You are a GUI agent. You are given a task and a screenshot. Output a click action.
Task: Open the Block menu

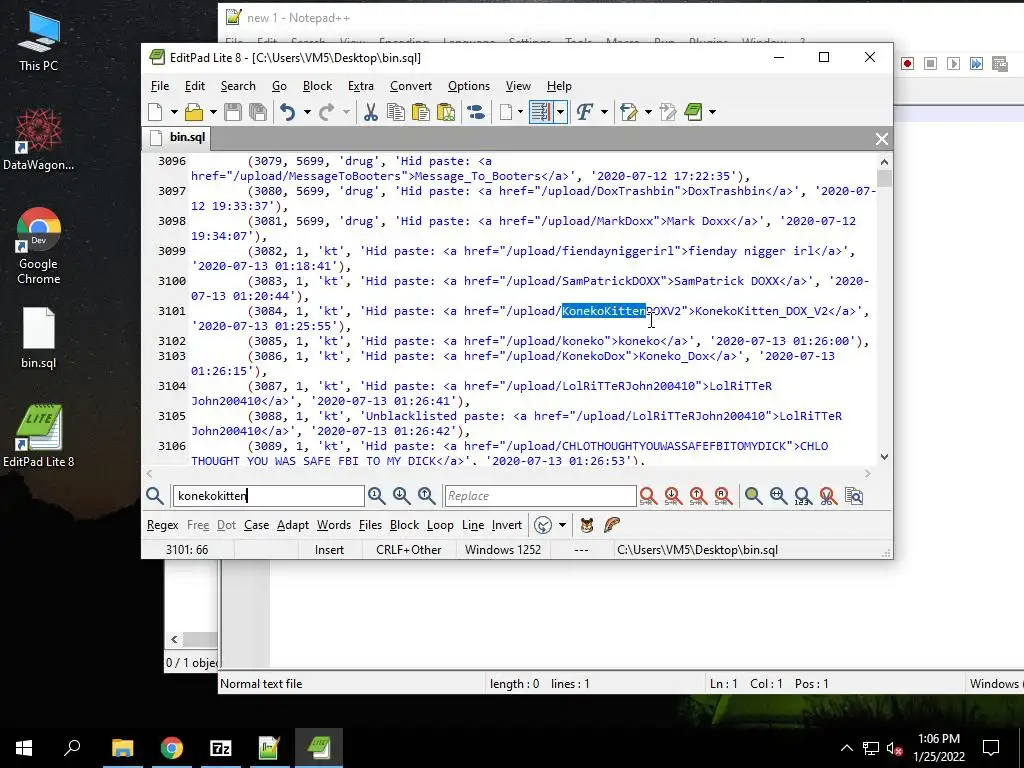(317, 86)
